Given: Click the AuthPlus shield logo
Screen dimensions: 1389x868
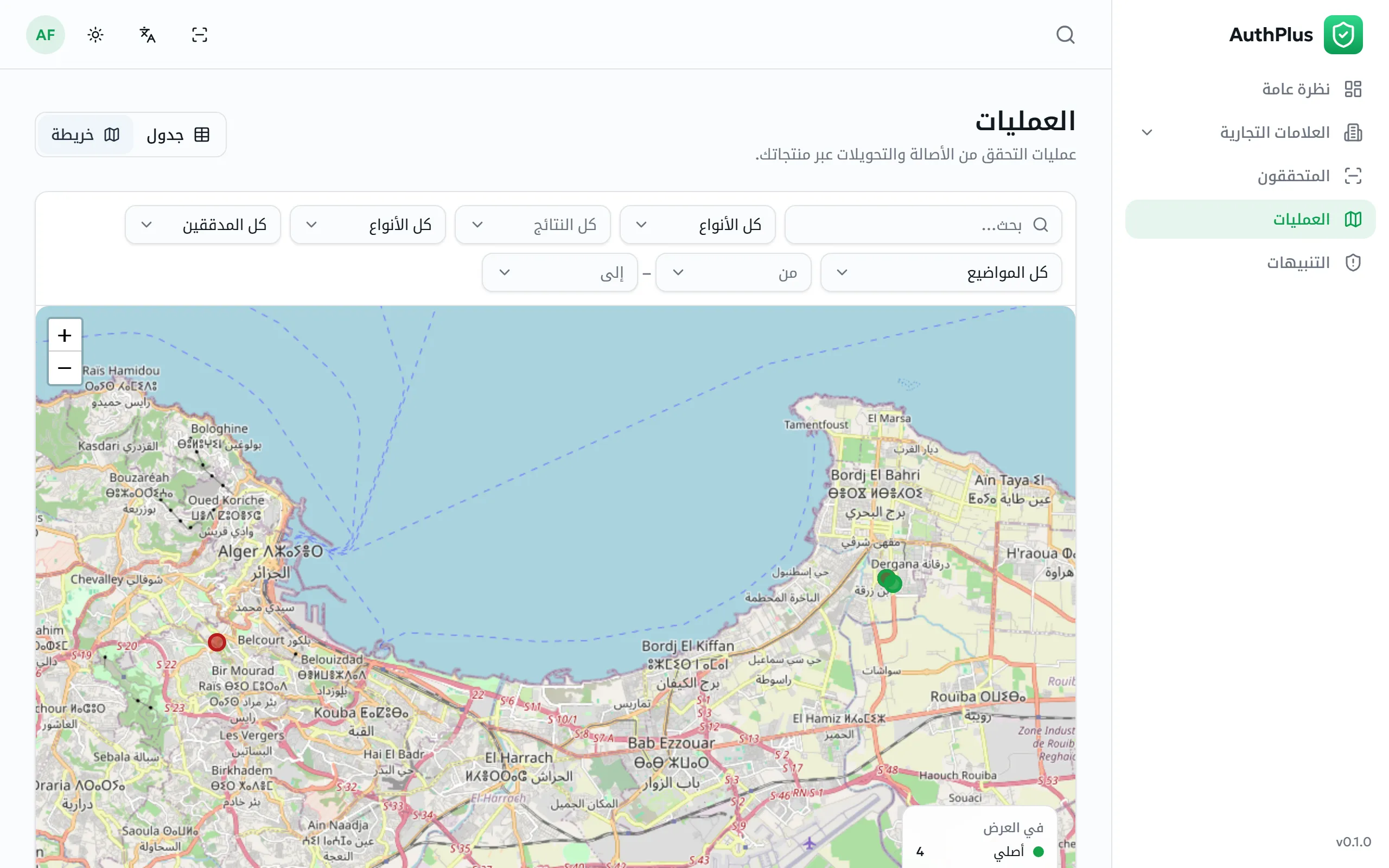Looking at the screenshot, I should (x=1343, y=35).
